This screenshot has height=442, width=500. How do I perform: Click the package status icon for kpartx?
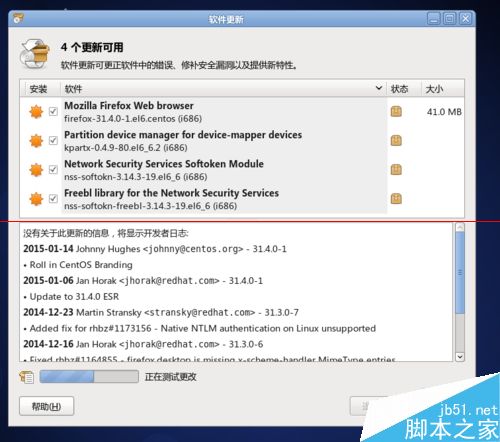point(396,140)
